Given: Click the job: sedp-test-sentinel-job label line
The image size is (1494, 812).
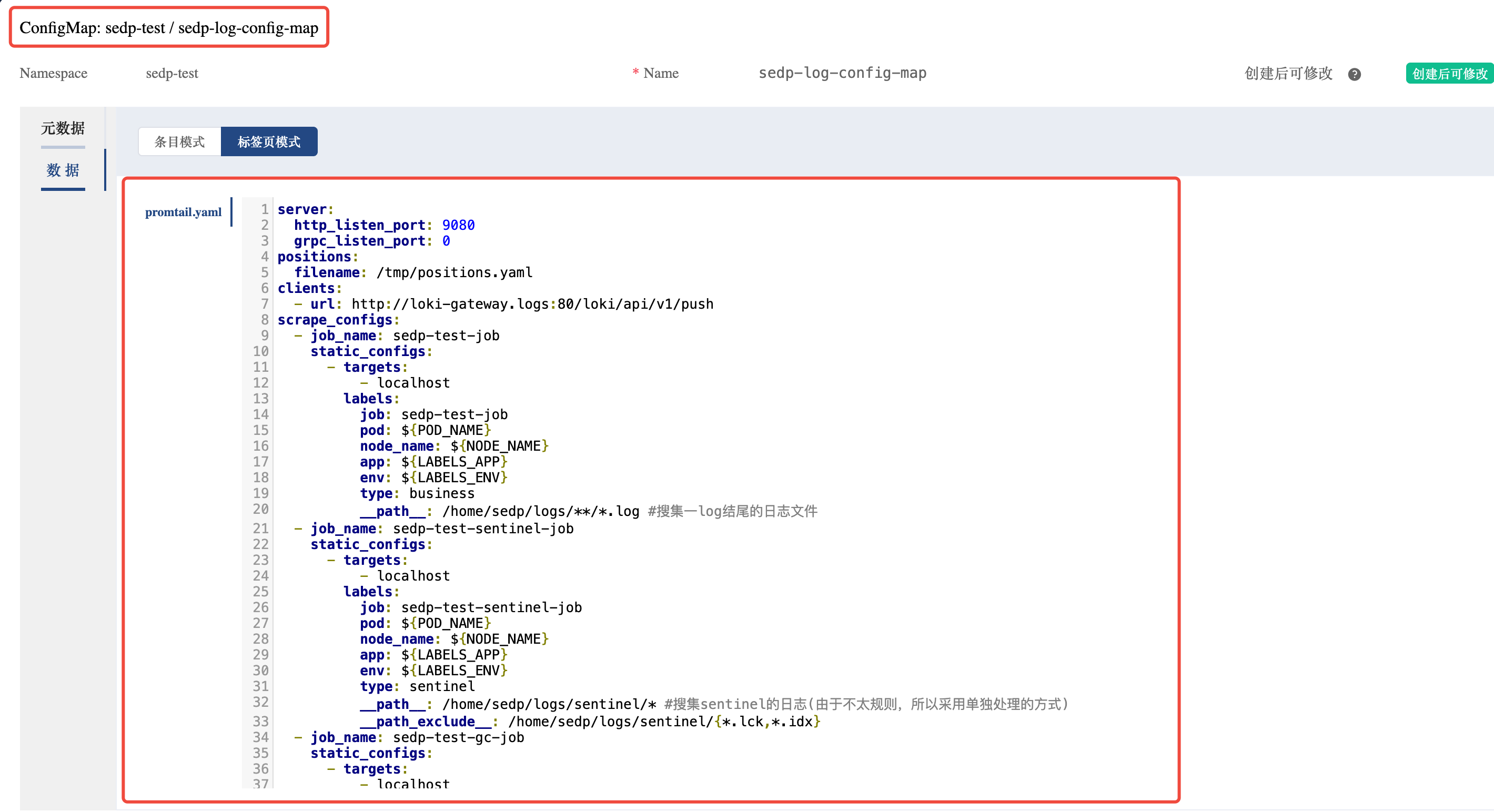Looking at the screenshot, I should point(471,607).
